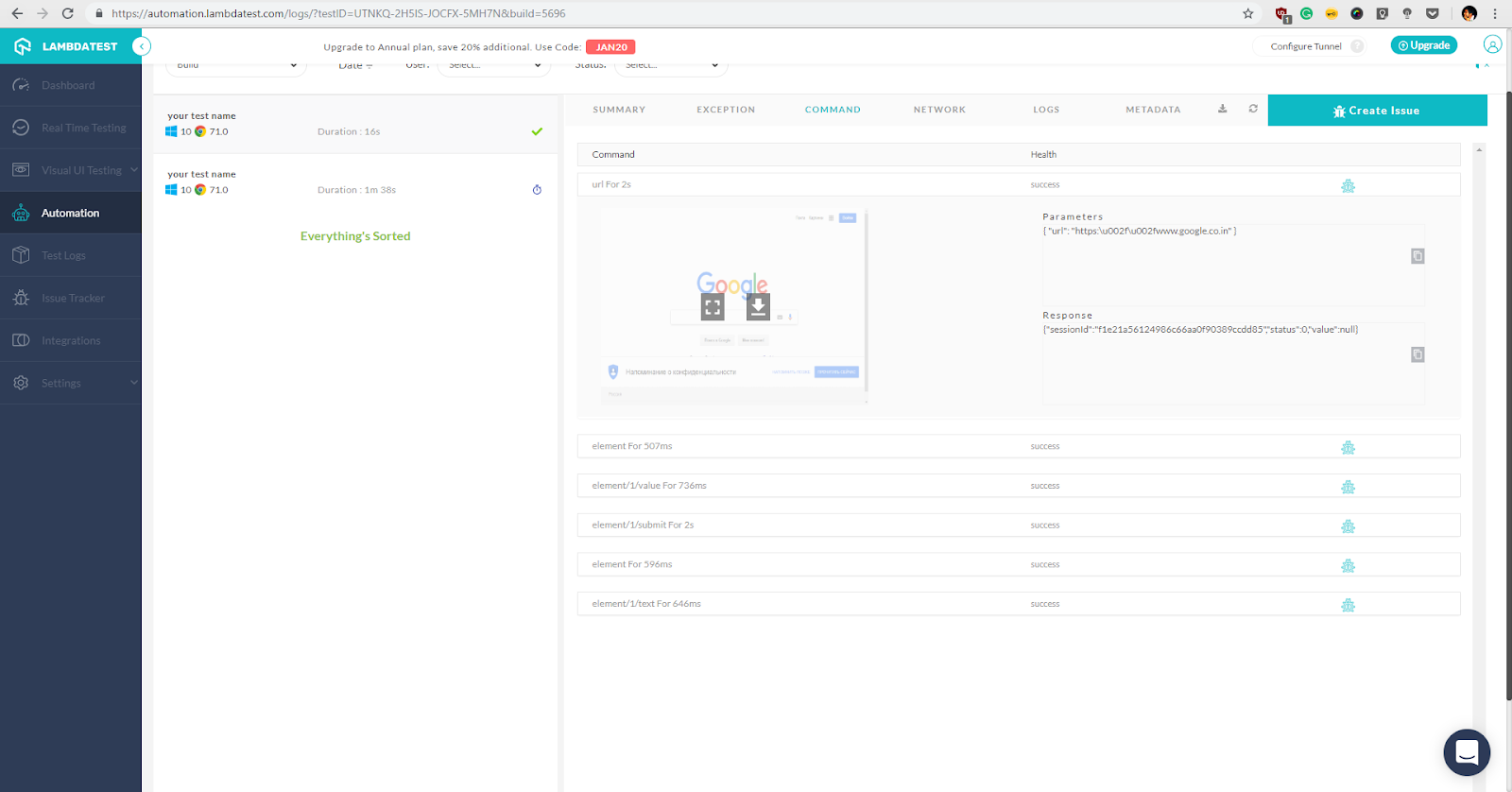Click download icon on Google screenshot thumbnail

click(758, 307)
